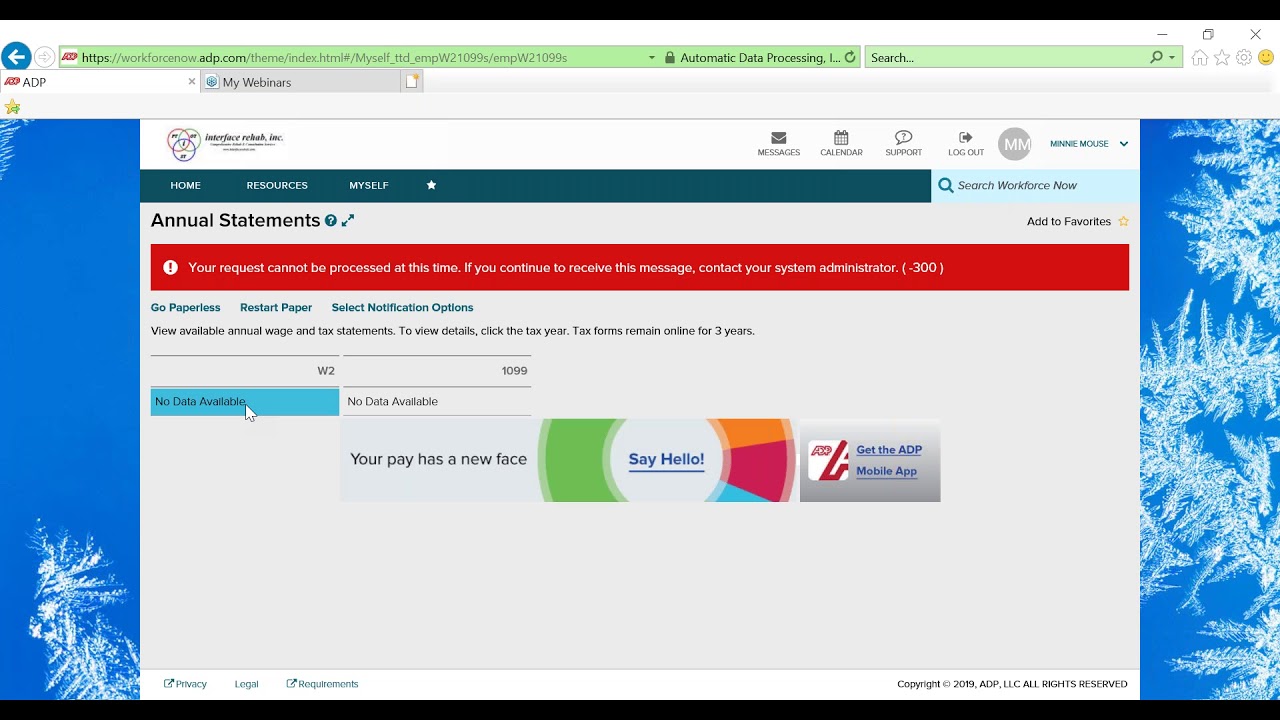Viewport: 1280px width, 720px height.
Task: Switch to My Webinars browser tab
Action: (300, 82)
